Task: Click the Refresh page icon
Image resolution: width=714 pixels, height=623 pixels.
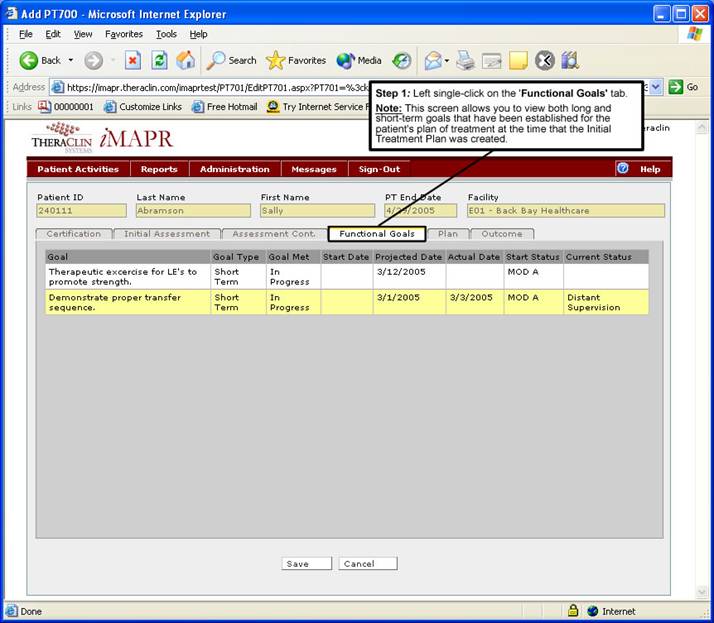Action: coord(159,60)
